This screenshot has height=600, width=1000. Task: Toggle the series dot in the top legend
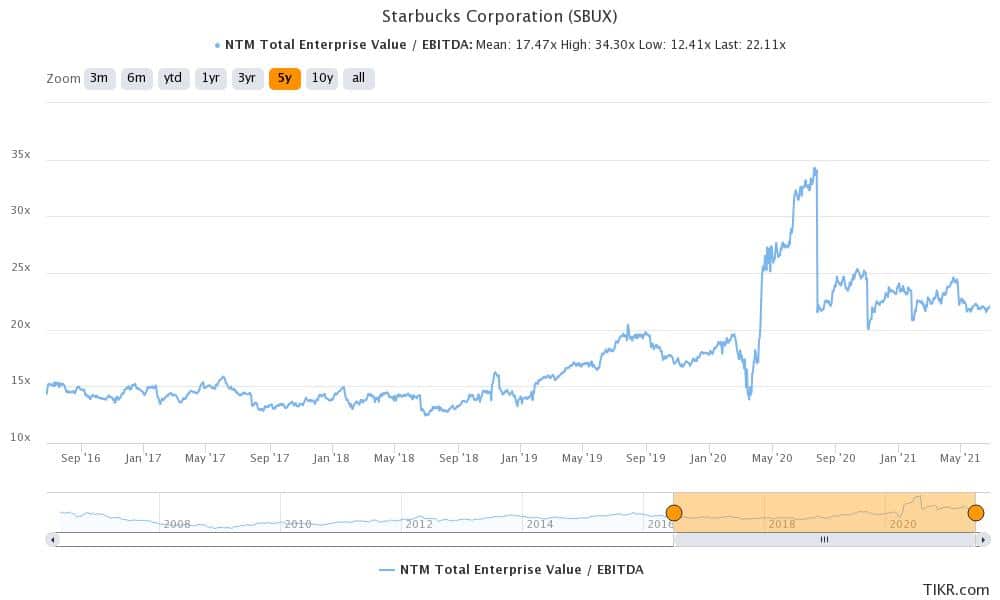point(216,44)
